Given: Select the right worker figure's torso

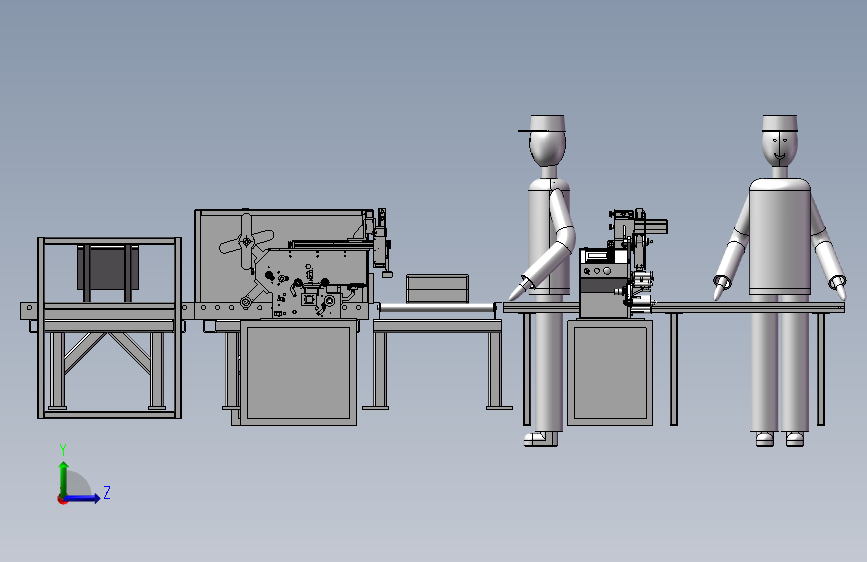Looking at the screenshot, I should click(780, 237).
